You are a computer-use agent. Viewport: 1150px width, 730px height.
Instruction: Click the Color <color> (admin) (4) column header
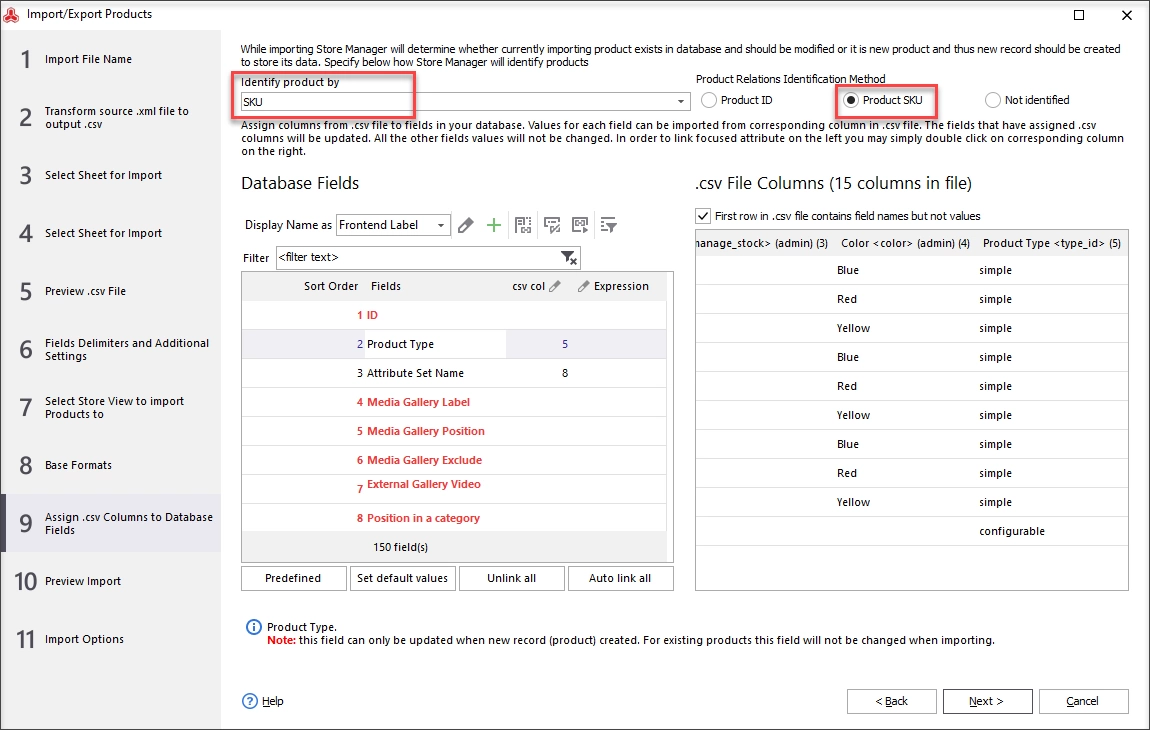[x=905, y=243]
